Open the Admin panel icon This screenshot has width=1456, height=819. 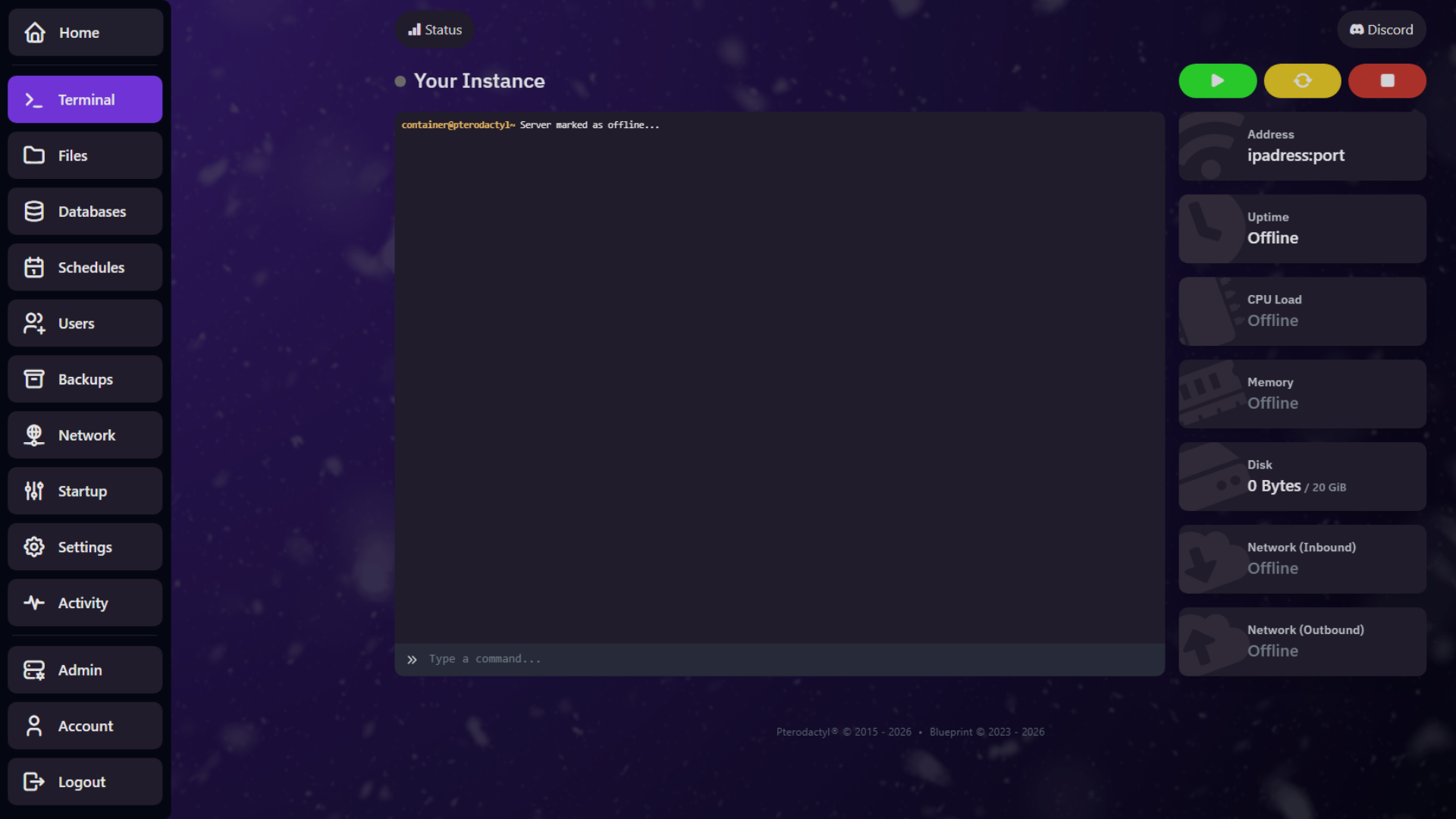click(34, 670)
